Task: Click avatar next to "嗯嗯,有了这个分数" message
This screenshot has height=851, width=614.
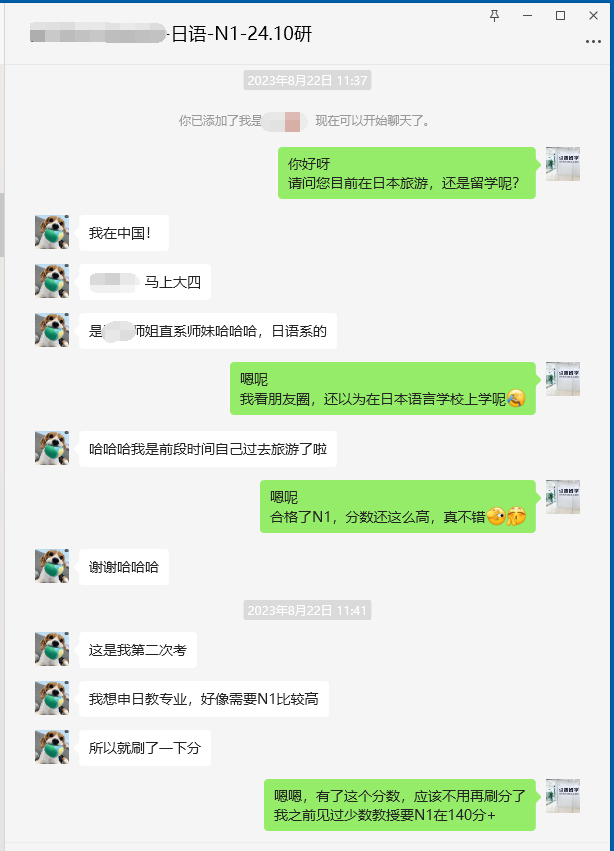Action: coord(562,796)
